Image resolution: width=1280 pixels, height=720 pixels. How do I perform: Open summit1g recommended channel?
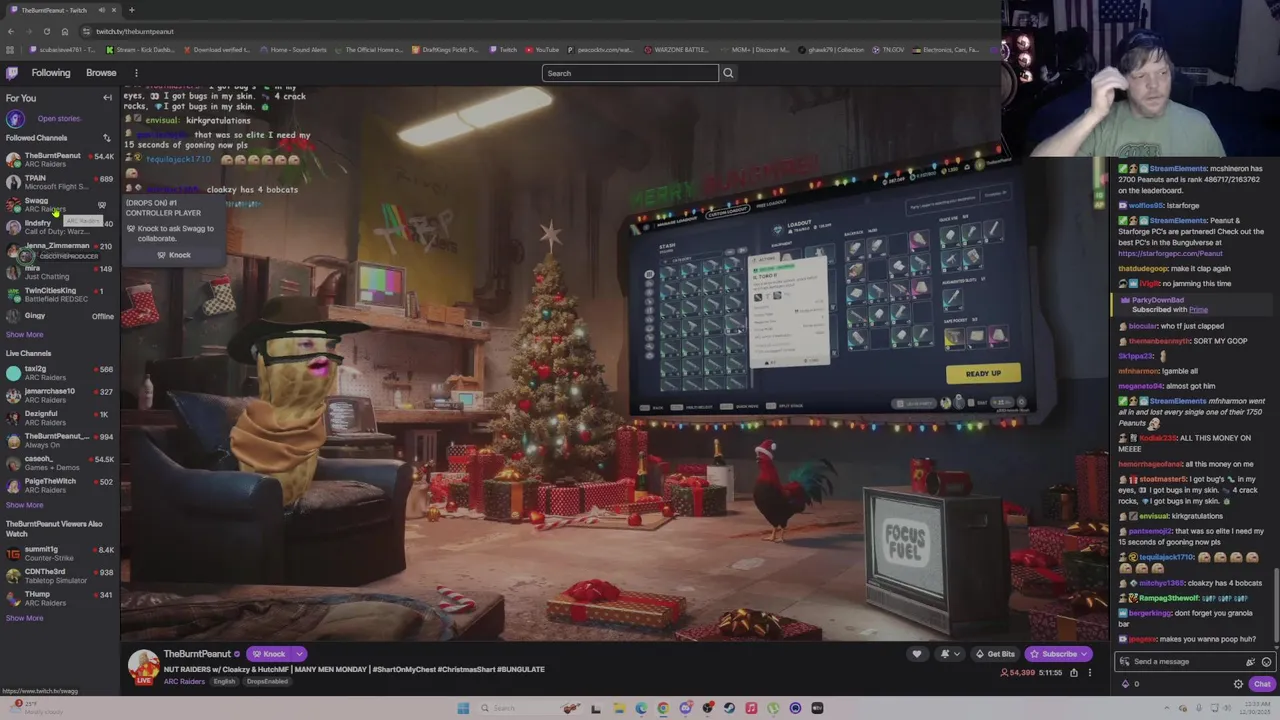click(60, 553)
